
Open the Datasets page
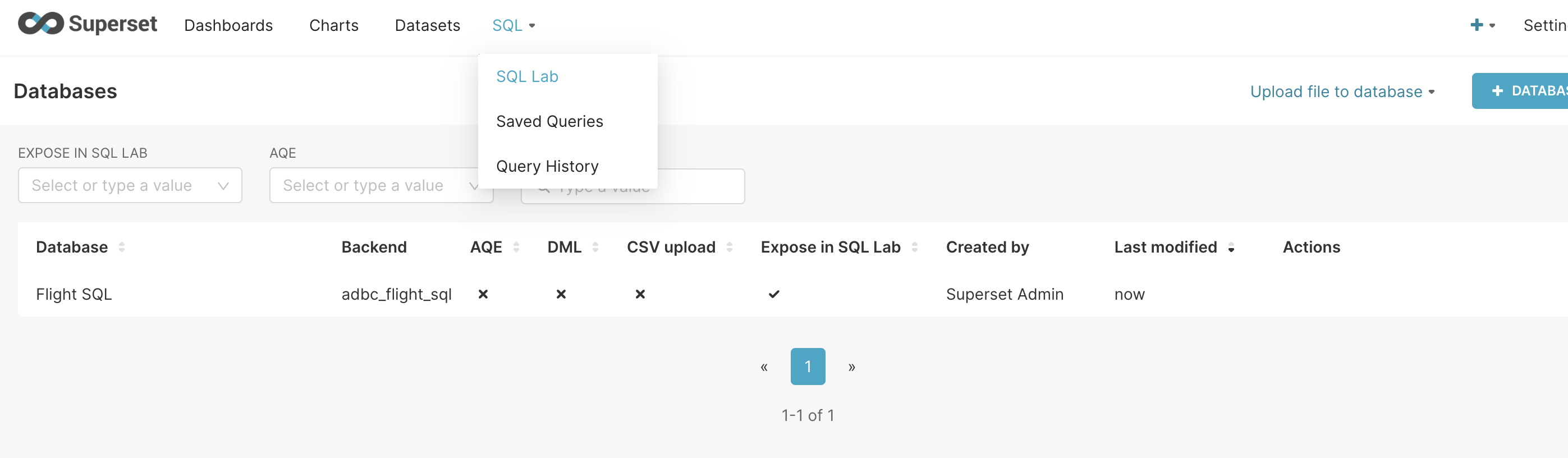pos(427,26)
